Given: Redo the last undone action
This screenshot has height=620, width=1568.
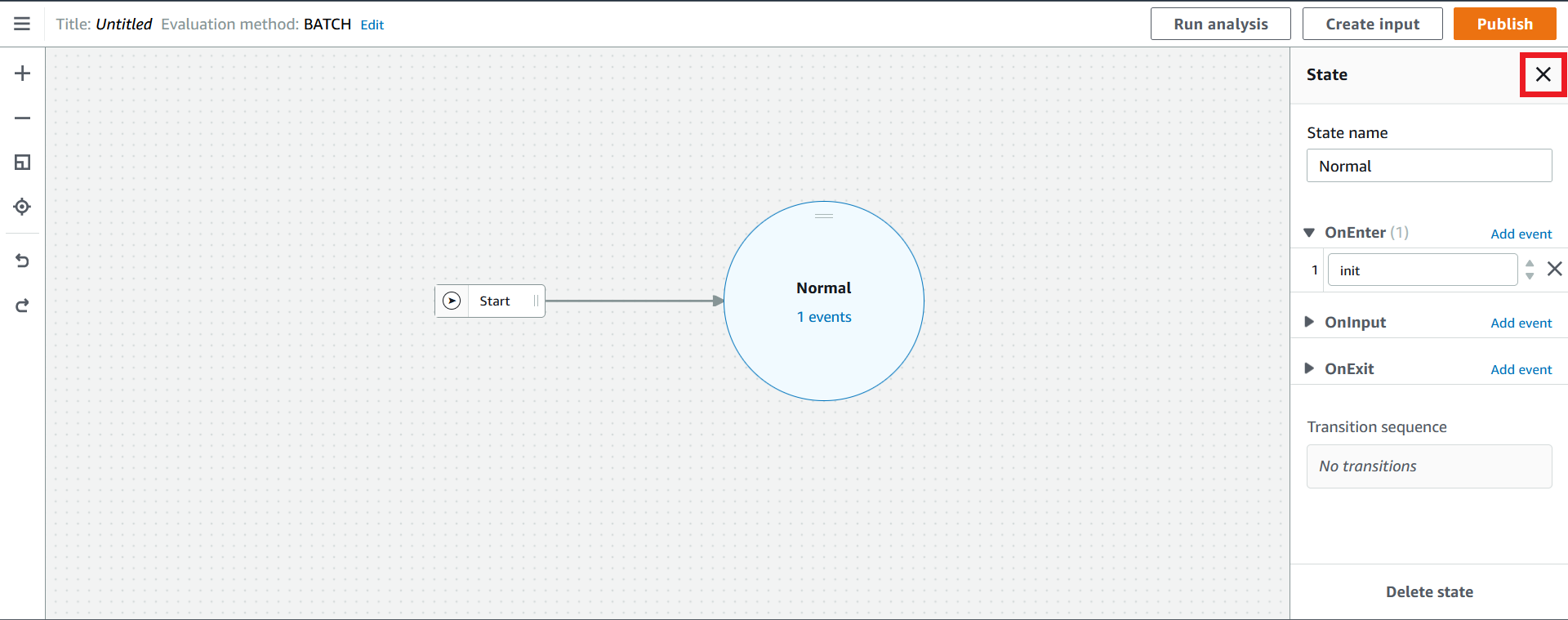Looking at the screenshot, I should tap(22, 306).
